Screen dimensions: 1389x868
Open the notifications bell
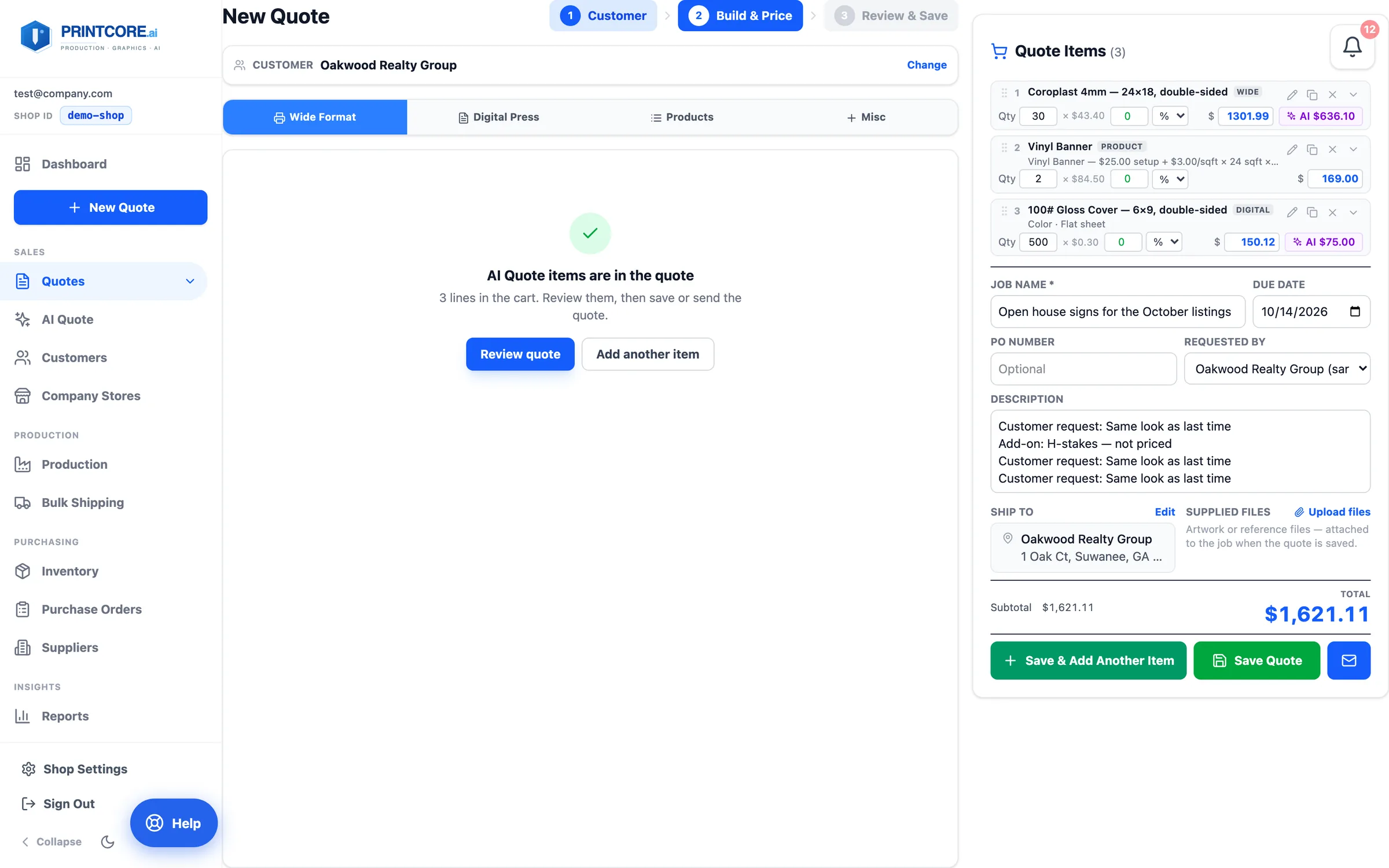click(1352, 47)
